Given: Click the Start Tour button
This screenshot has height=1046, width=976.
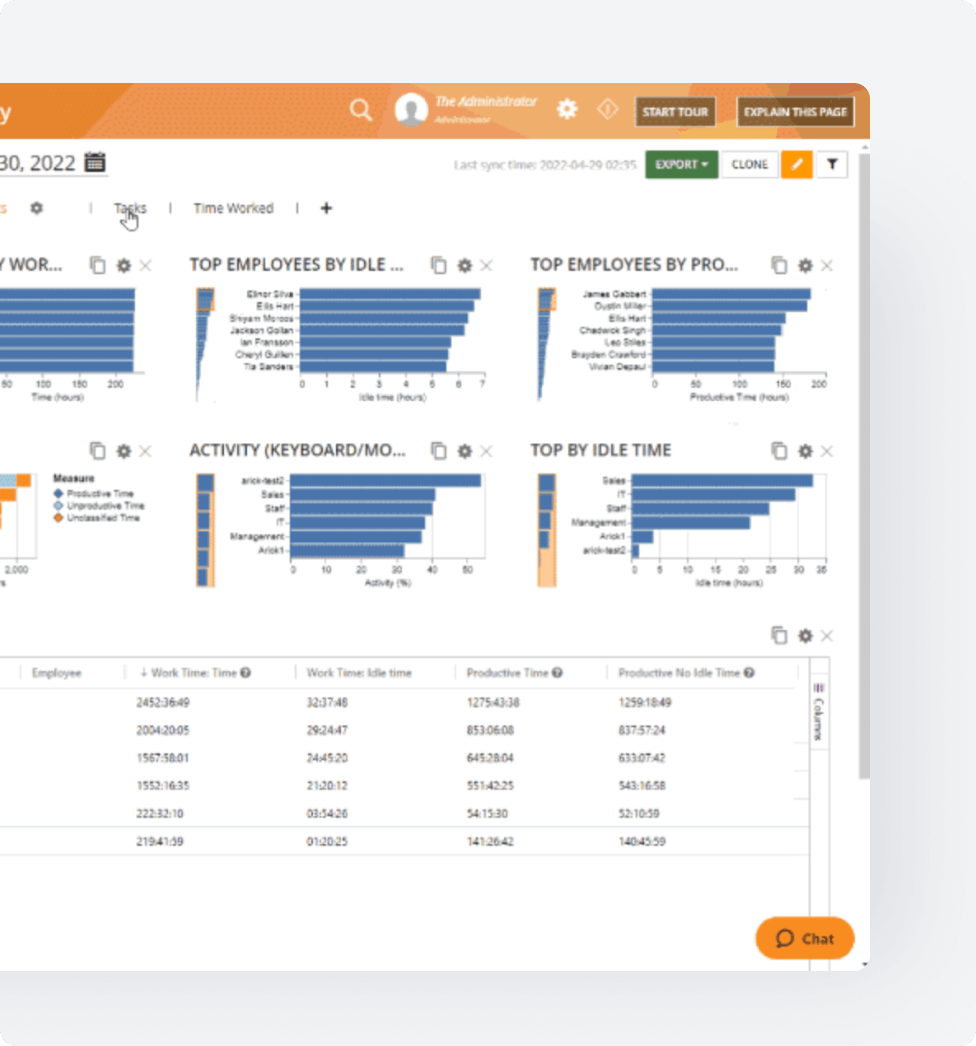Looking at the screenshot, I should (x=675, y=112).
